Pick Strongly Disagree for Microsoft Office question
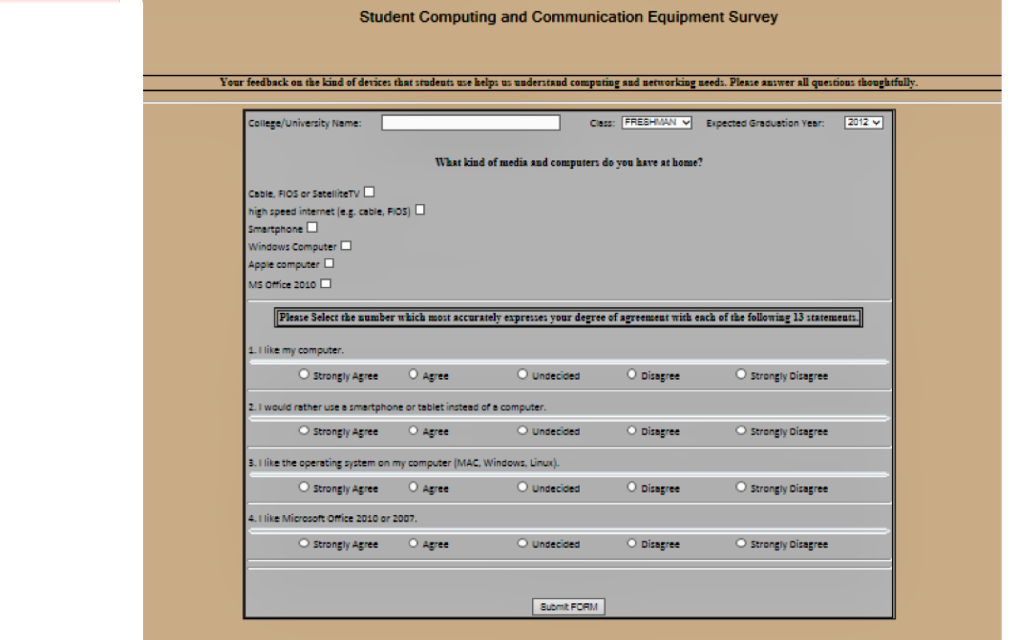 tap(741, 544)
